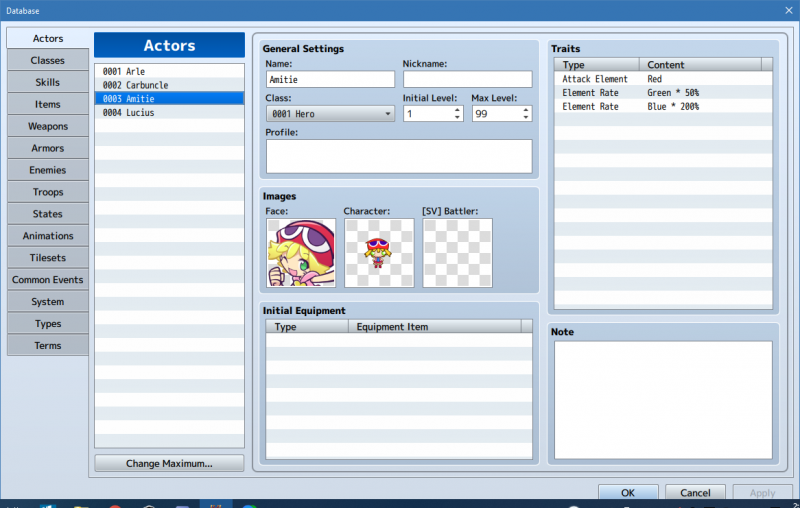The width and height of the screenshot is (800, 508).
Task: Open the Terms tab
Action: click(x=48, y=345)
